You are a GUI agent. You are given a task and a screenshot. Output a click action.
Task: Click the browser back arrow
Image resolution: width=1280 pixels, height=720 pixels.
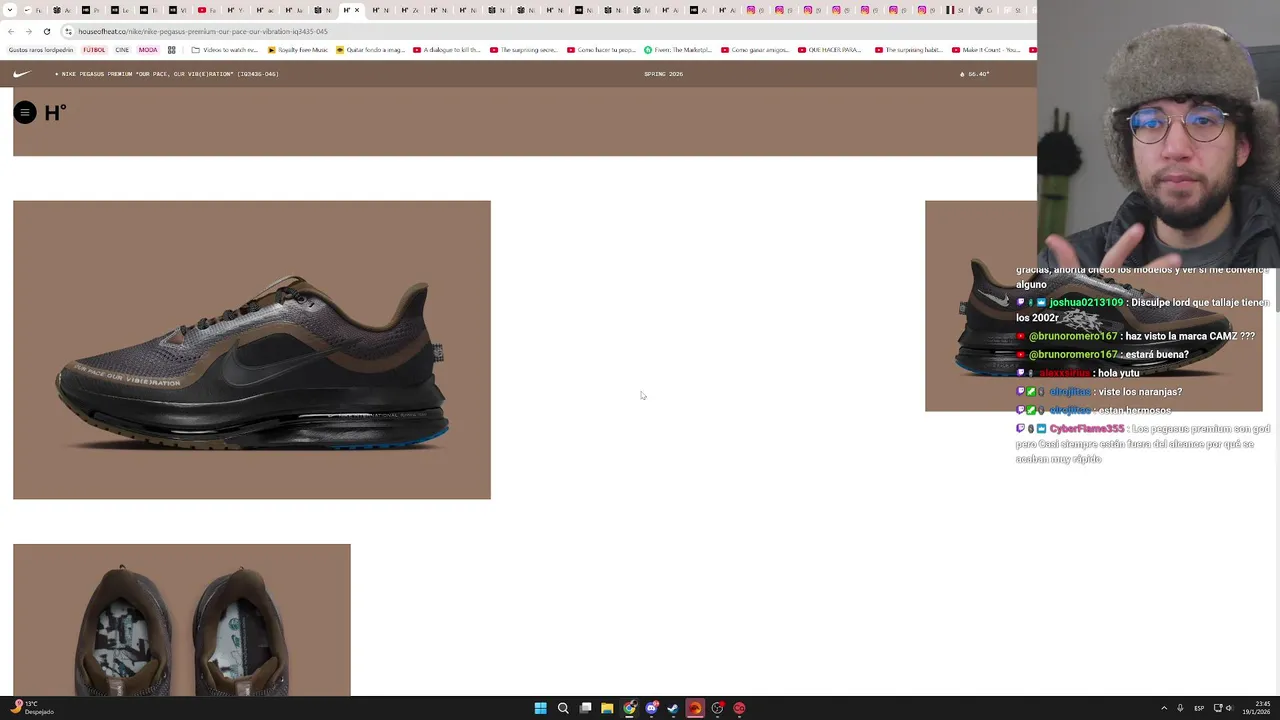[11, 31]
